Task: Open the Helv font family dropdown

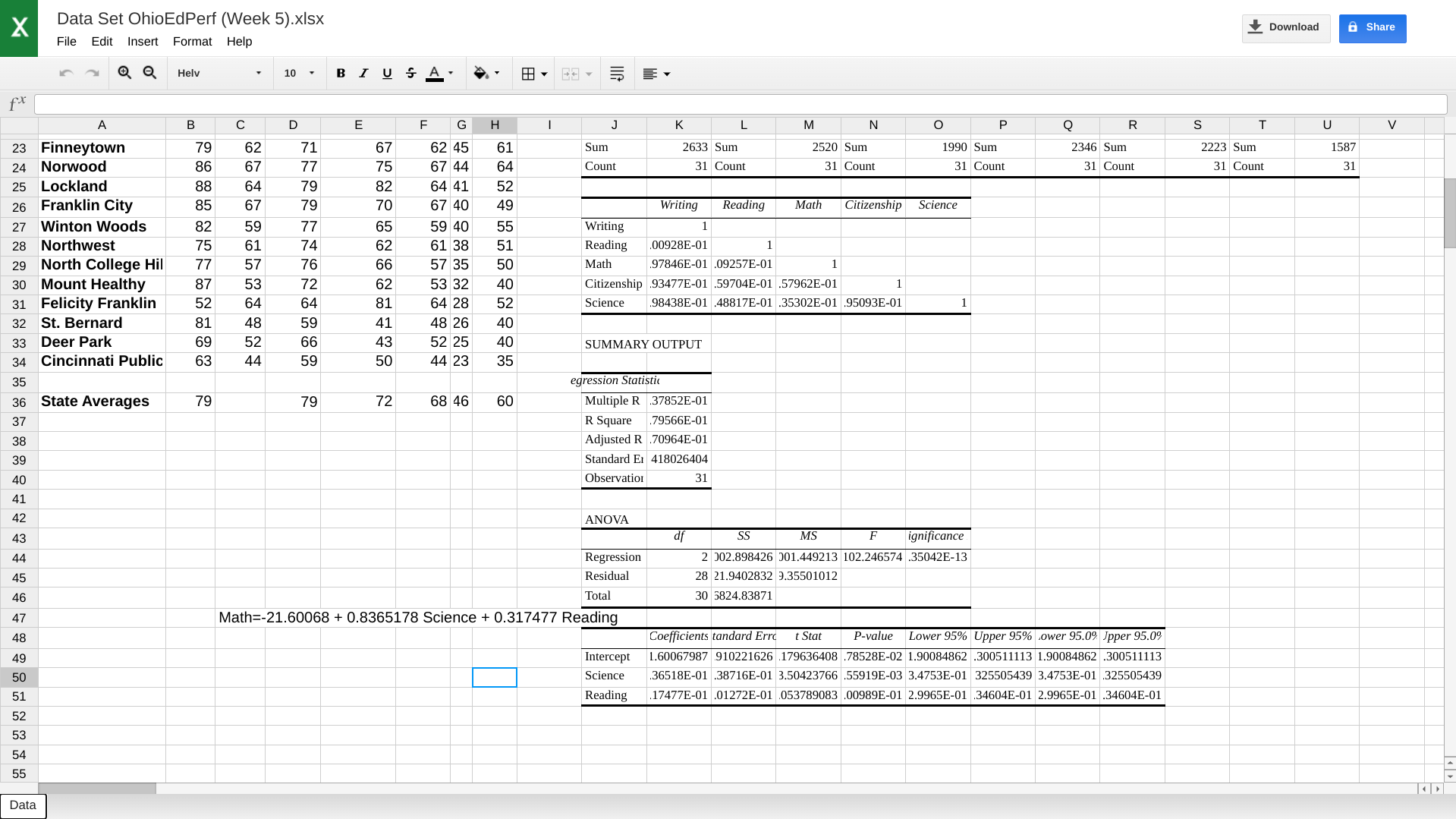Action: coord(219,74)
